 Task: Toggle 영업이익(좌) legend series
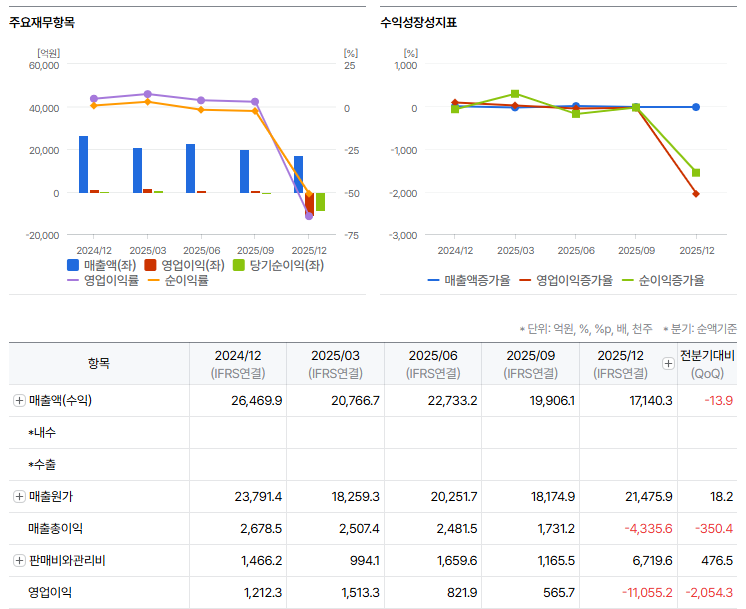coord(184,265)
